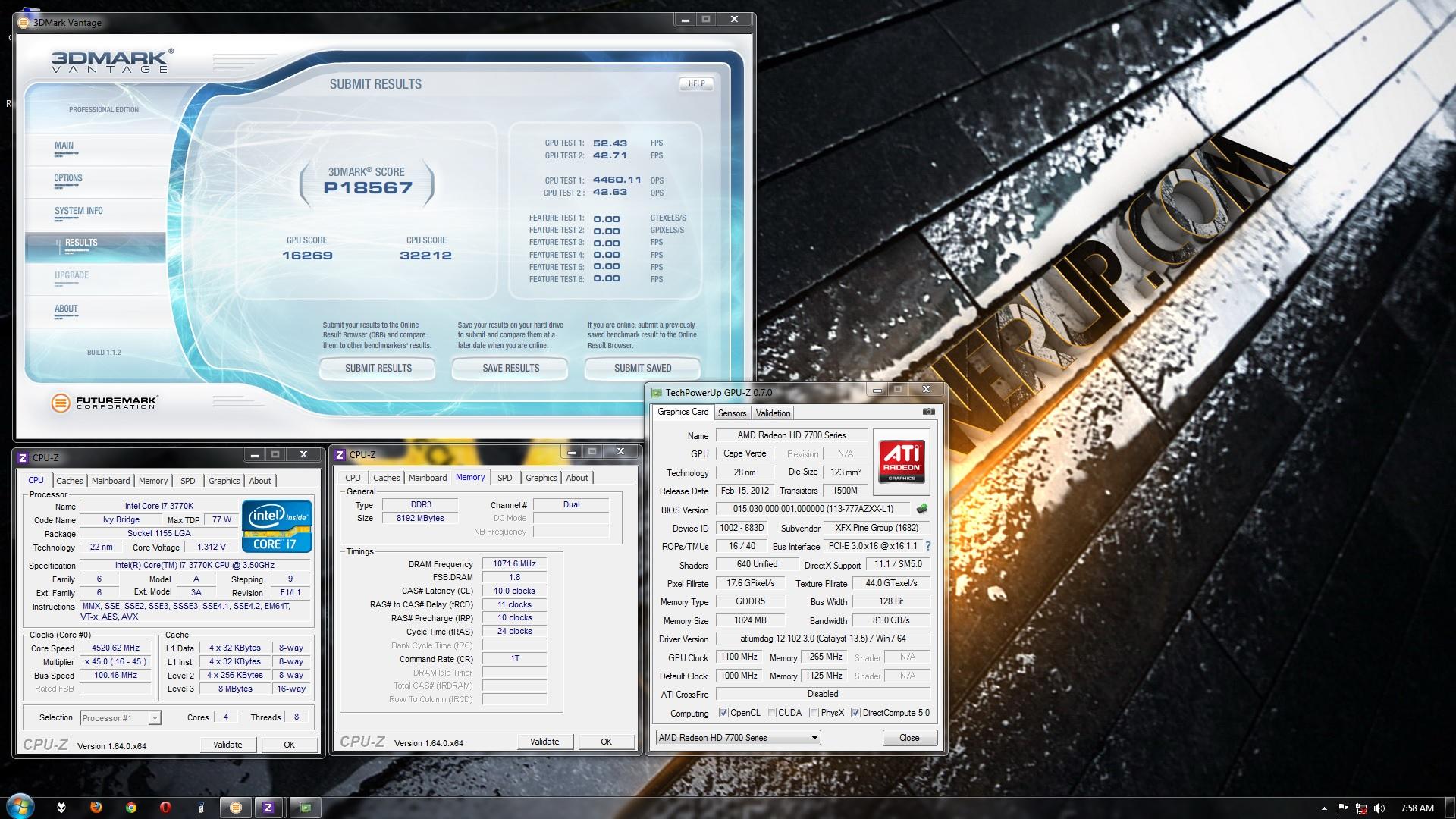Select UPGRADE in 3DMark sidebar
The width and height of the screenshot is (1456, 819).
click(x=96, y=278)
